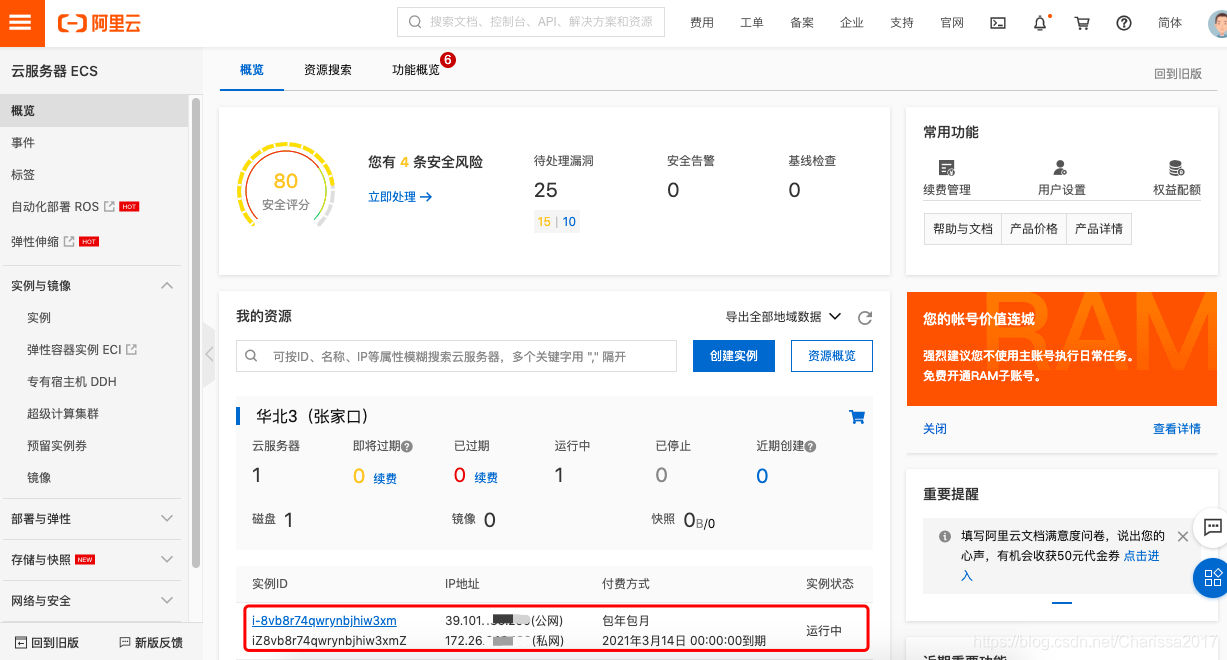This screenshot has width=1227, height=660.
Task: Refresh my resources list
Action: click(x=865, y=318)
